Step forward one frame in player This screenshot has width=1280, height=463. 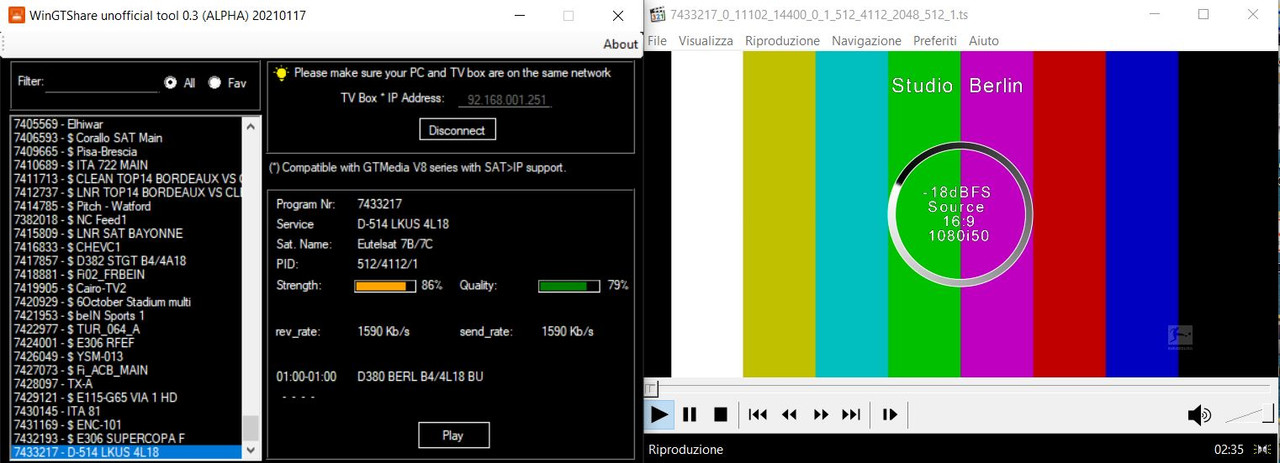[x=890, y=414]
